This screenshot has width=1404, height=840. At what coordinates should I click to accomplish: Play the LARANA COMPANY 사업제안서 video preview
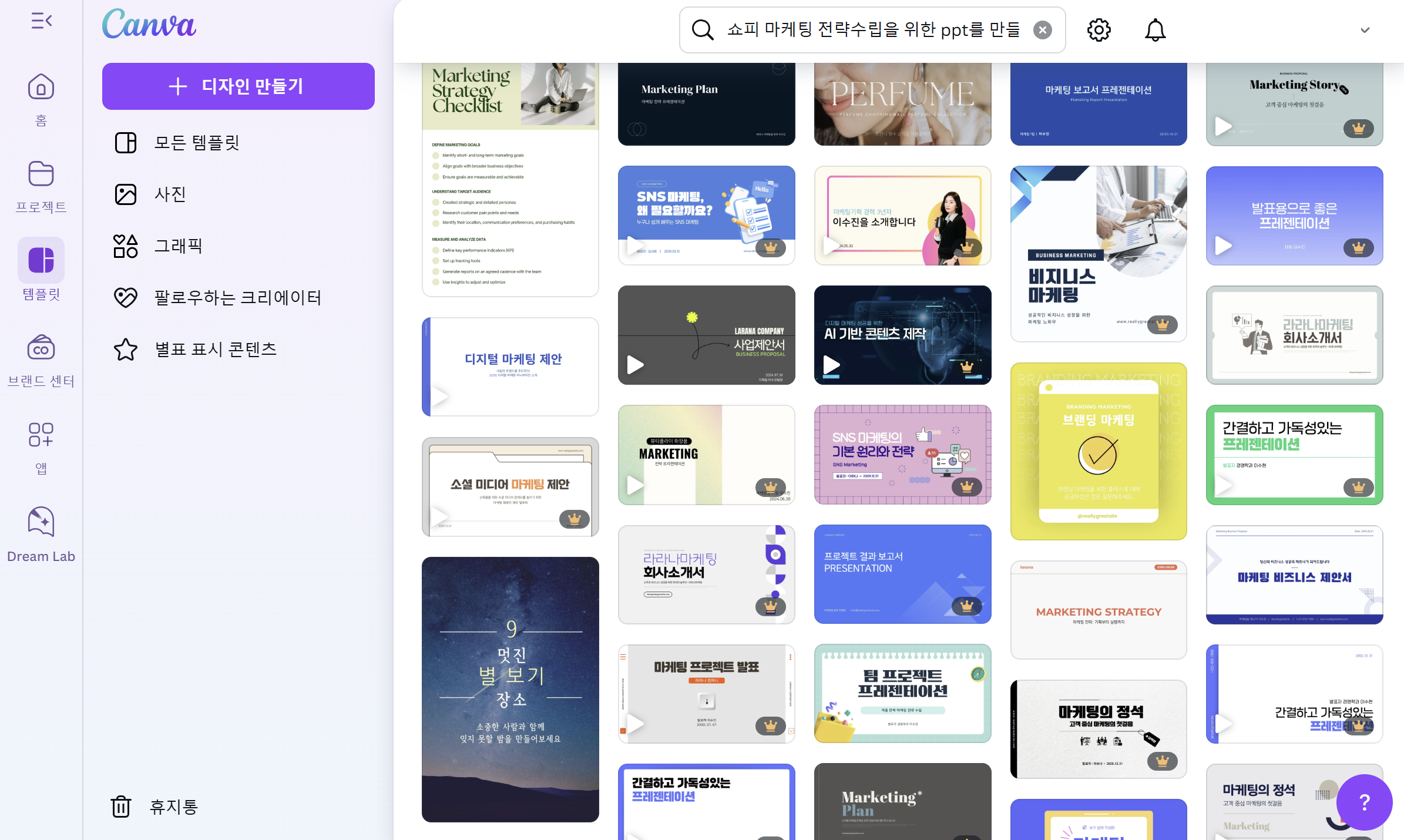pos(636,365)
